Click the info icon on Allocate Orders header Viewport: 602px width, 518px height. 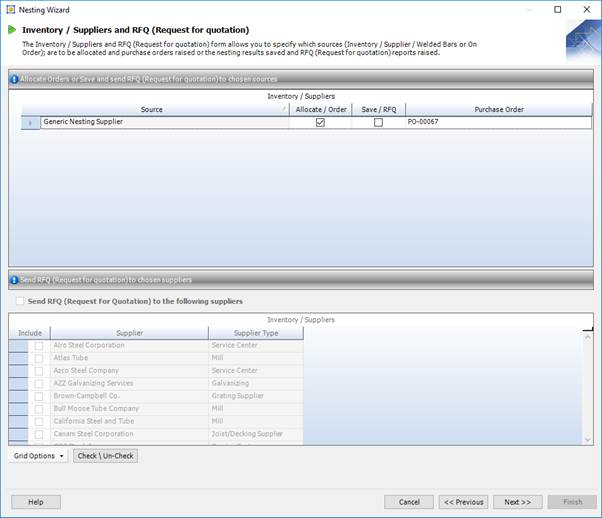pos(14,79)
